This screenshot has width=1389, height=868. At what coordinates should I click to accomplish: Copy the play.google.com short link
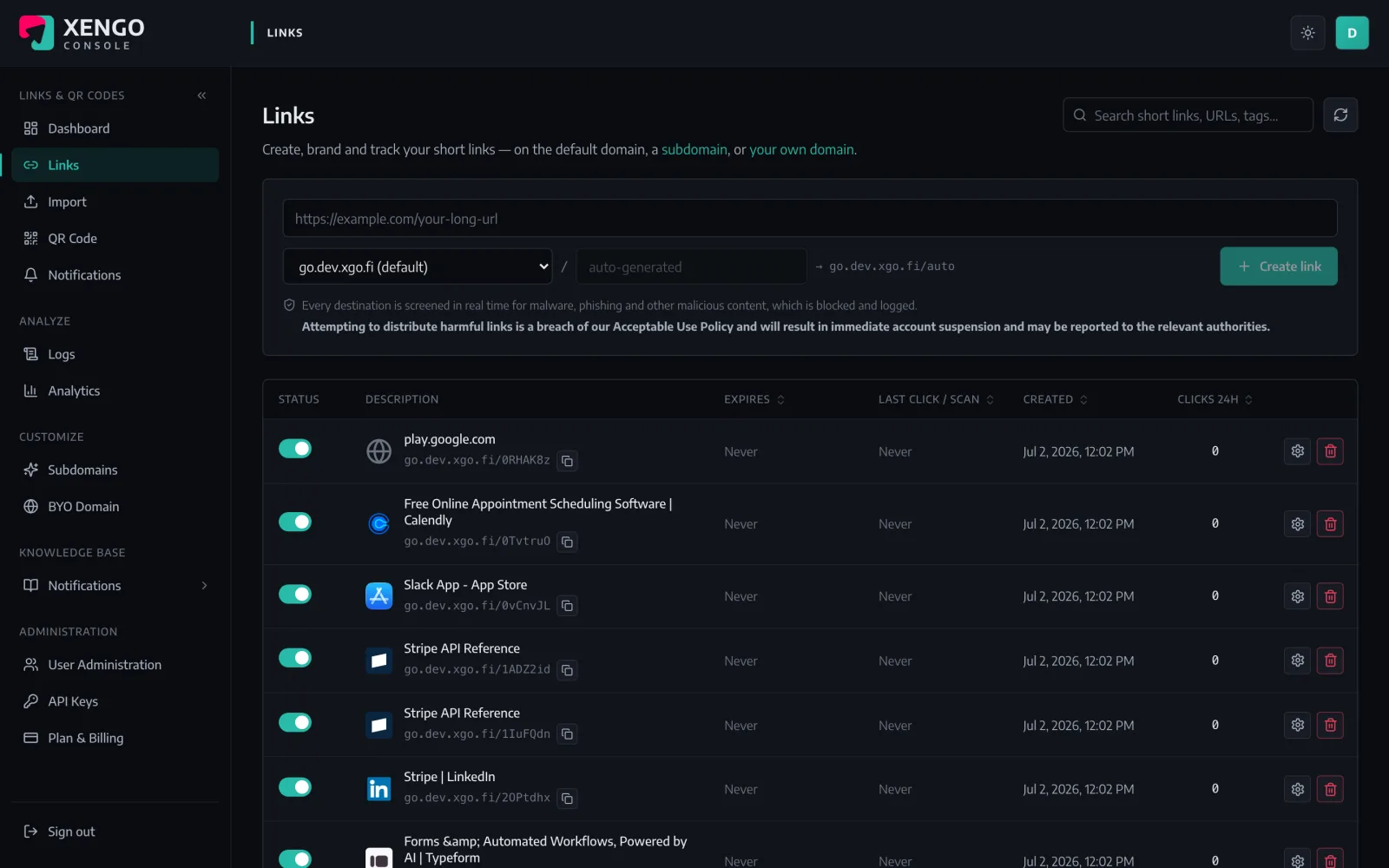click(x=567, y=461)
